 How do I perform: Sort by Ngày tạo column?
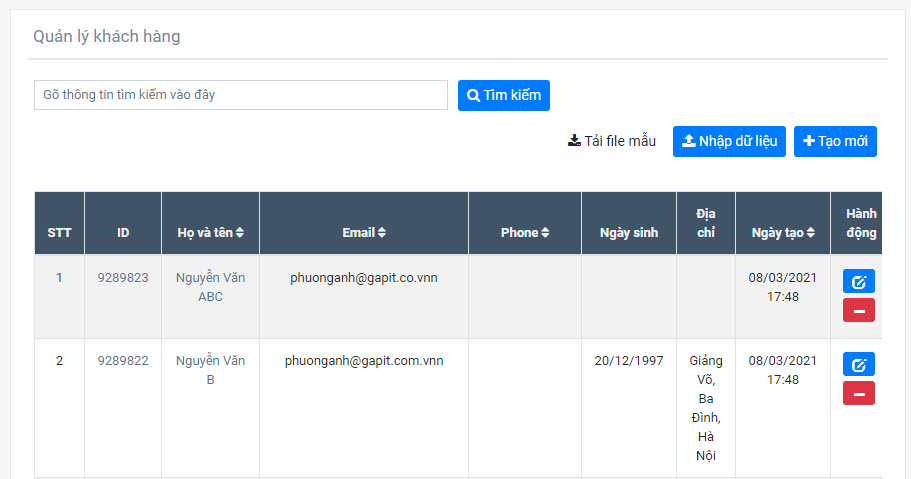click(783, 233)
